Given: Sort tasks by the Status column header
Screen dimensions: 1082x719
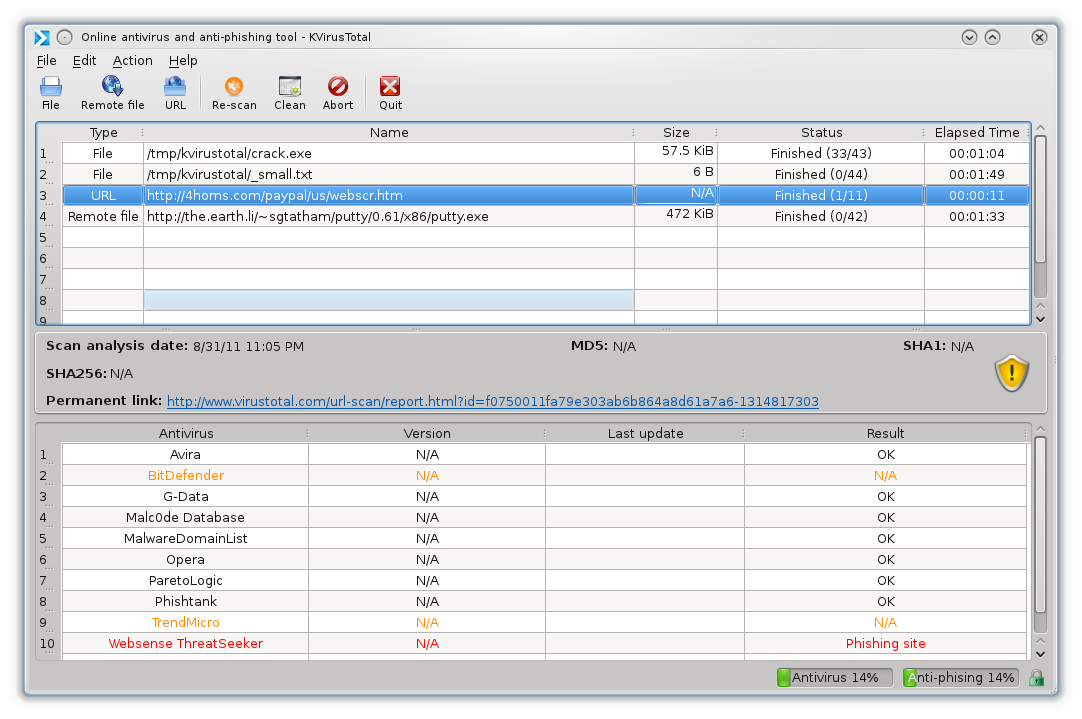Looking at the screenshot, I should point(821,132).
